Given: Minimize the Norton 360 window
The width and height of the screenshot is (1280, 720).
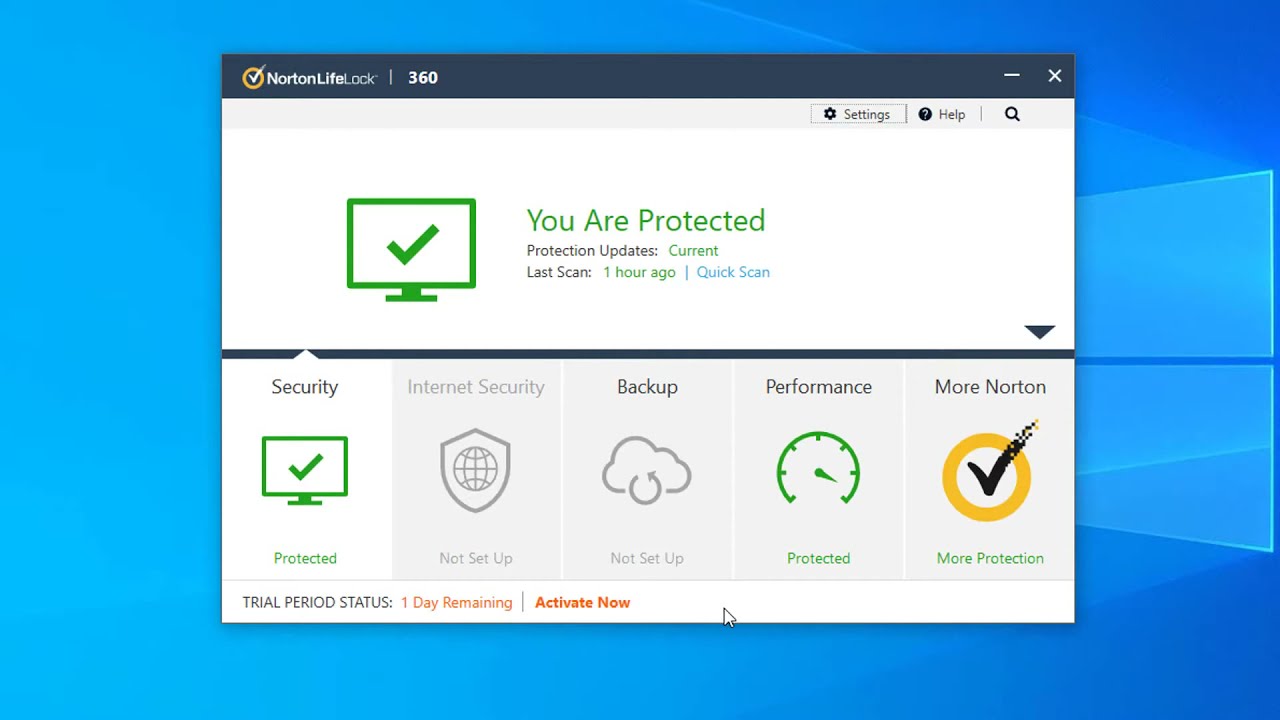Looking at the screenshot, I should pos(1012,75).
